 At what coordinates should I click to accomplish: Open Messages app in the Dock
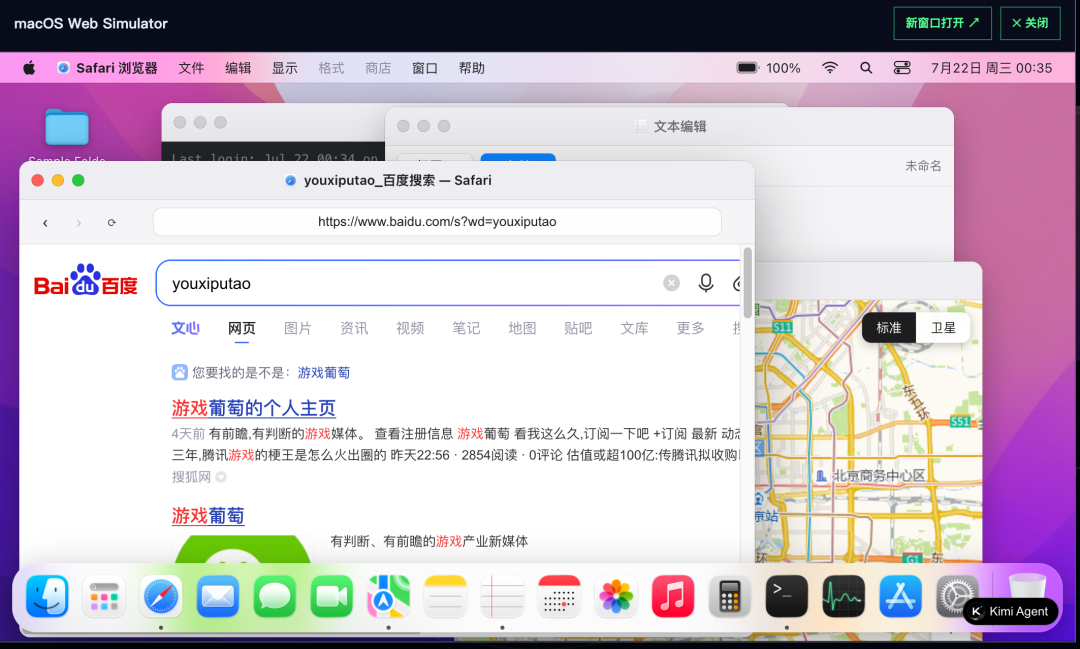pyautogui.click(x=275, y=596)
